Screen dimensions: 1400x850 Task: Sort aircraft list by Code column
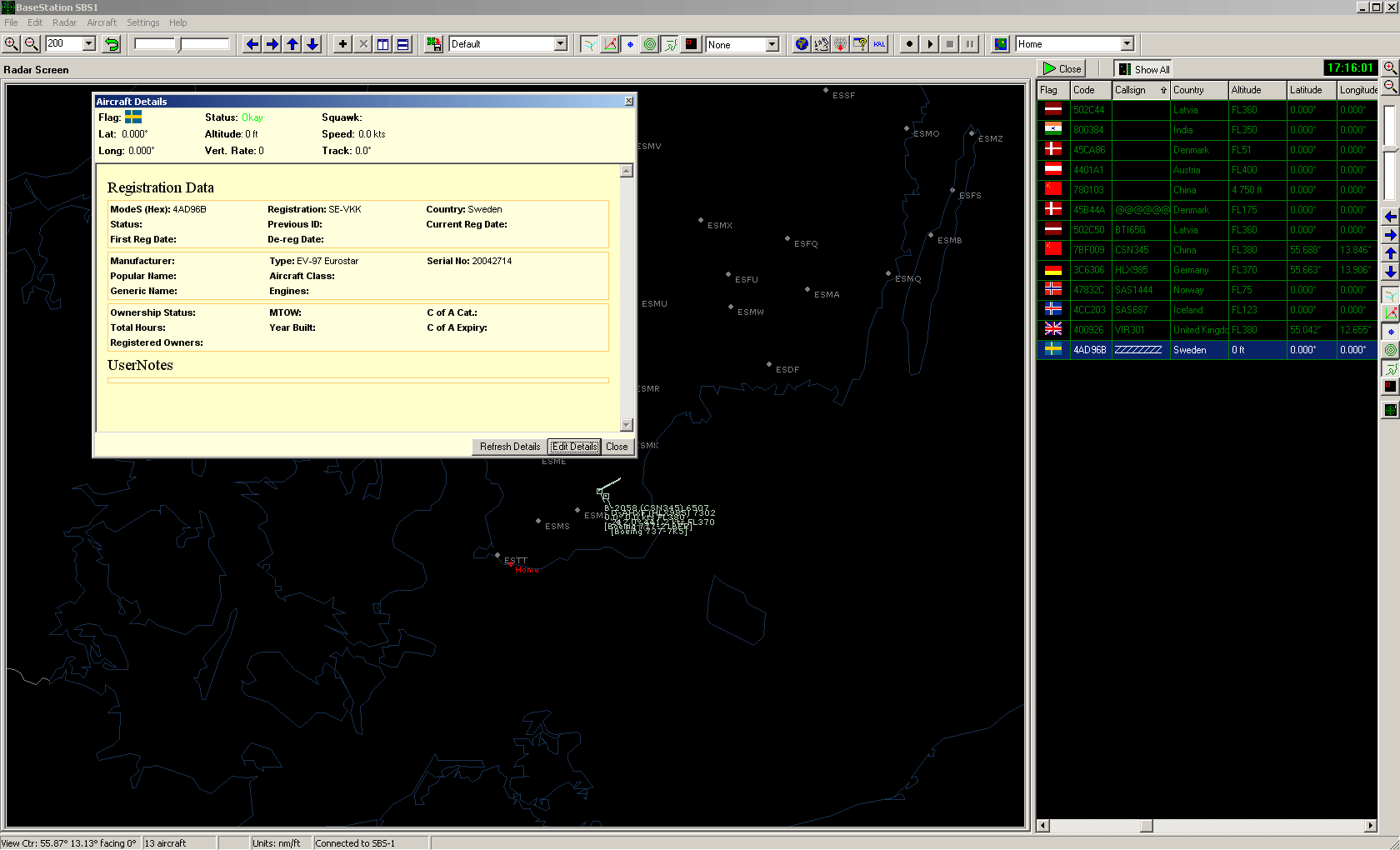[x=1091, y=90]
